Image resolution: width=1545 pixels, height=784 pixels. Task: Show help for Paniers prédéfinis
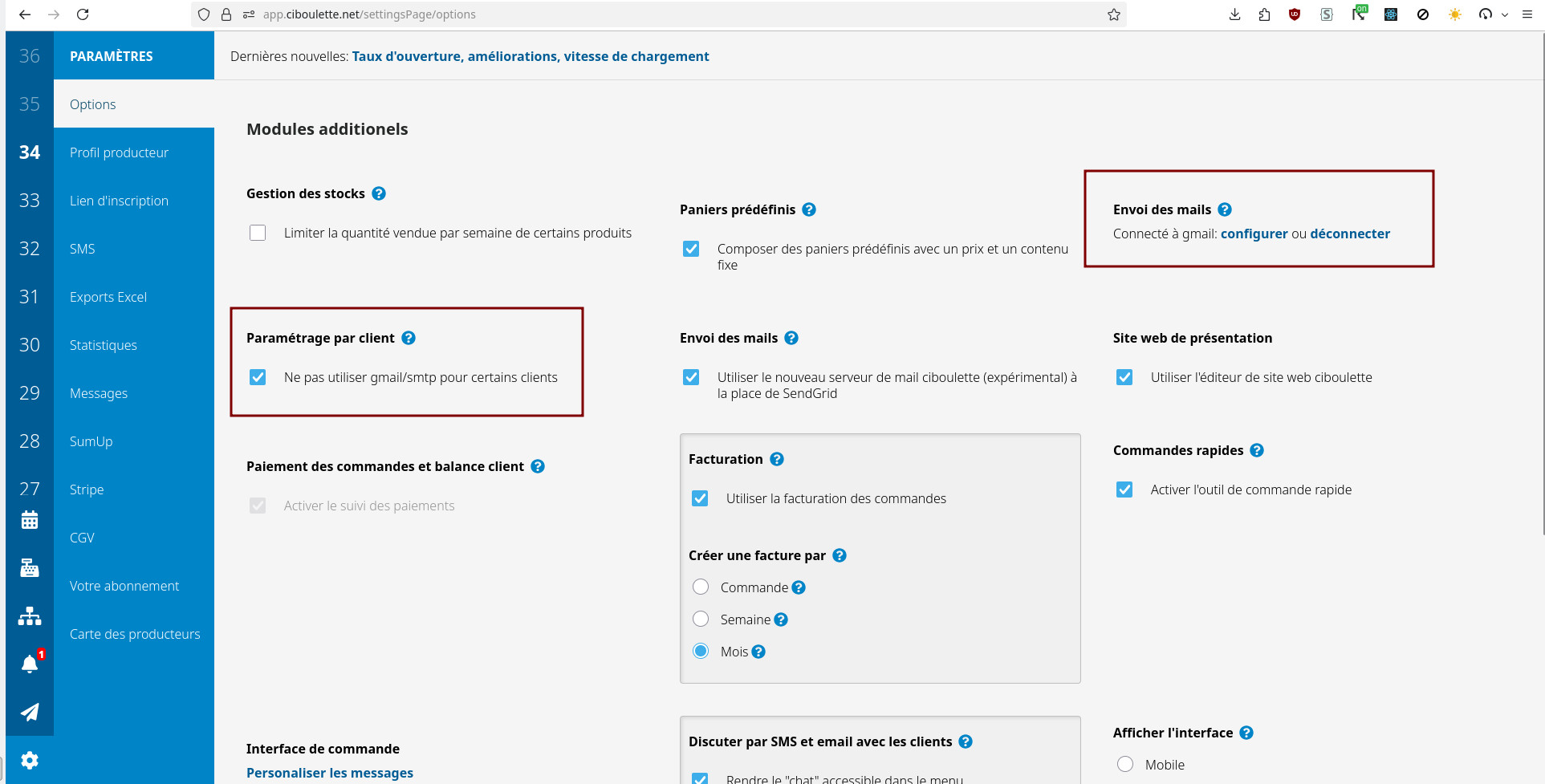click(x=809, y=209)
